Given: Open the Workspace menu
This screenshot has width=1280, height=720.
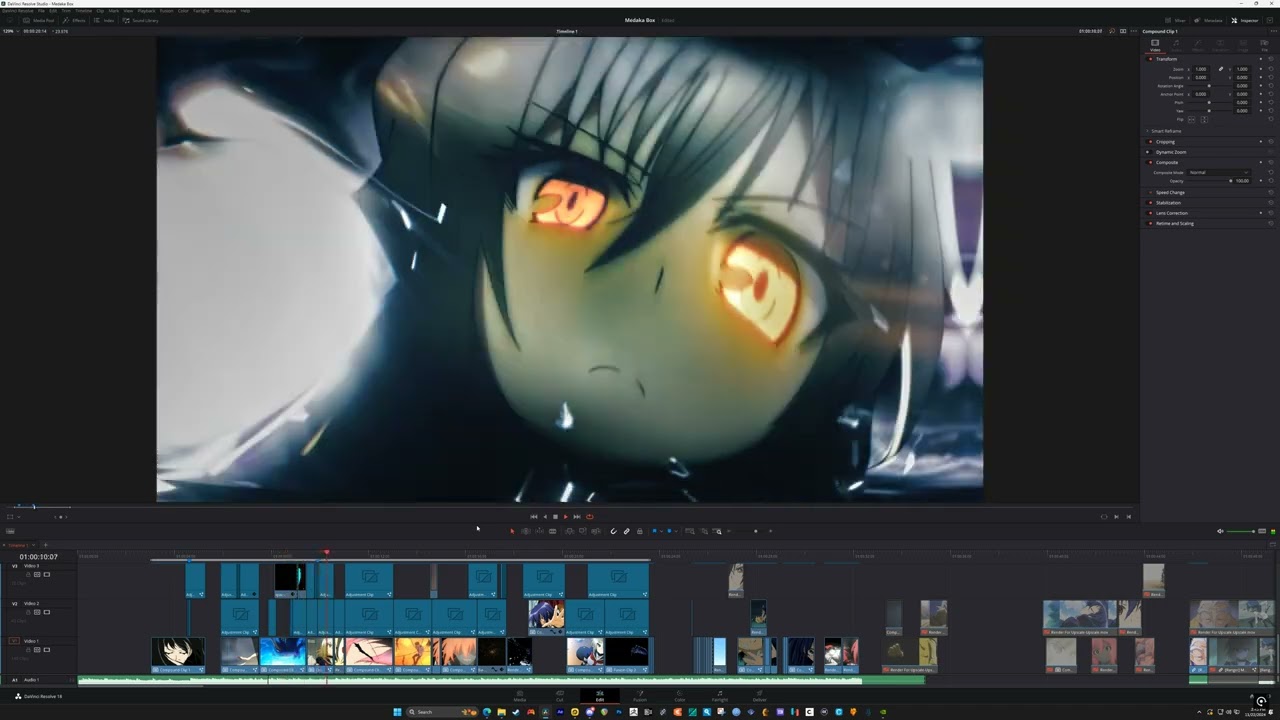Looking at the screenshot, I should (225, 10).
